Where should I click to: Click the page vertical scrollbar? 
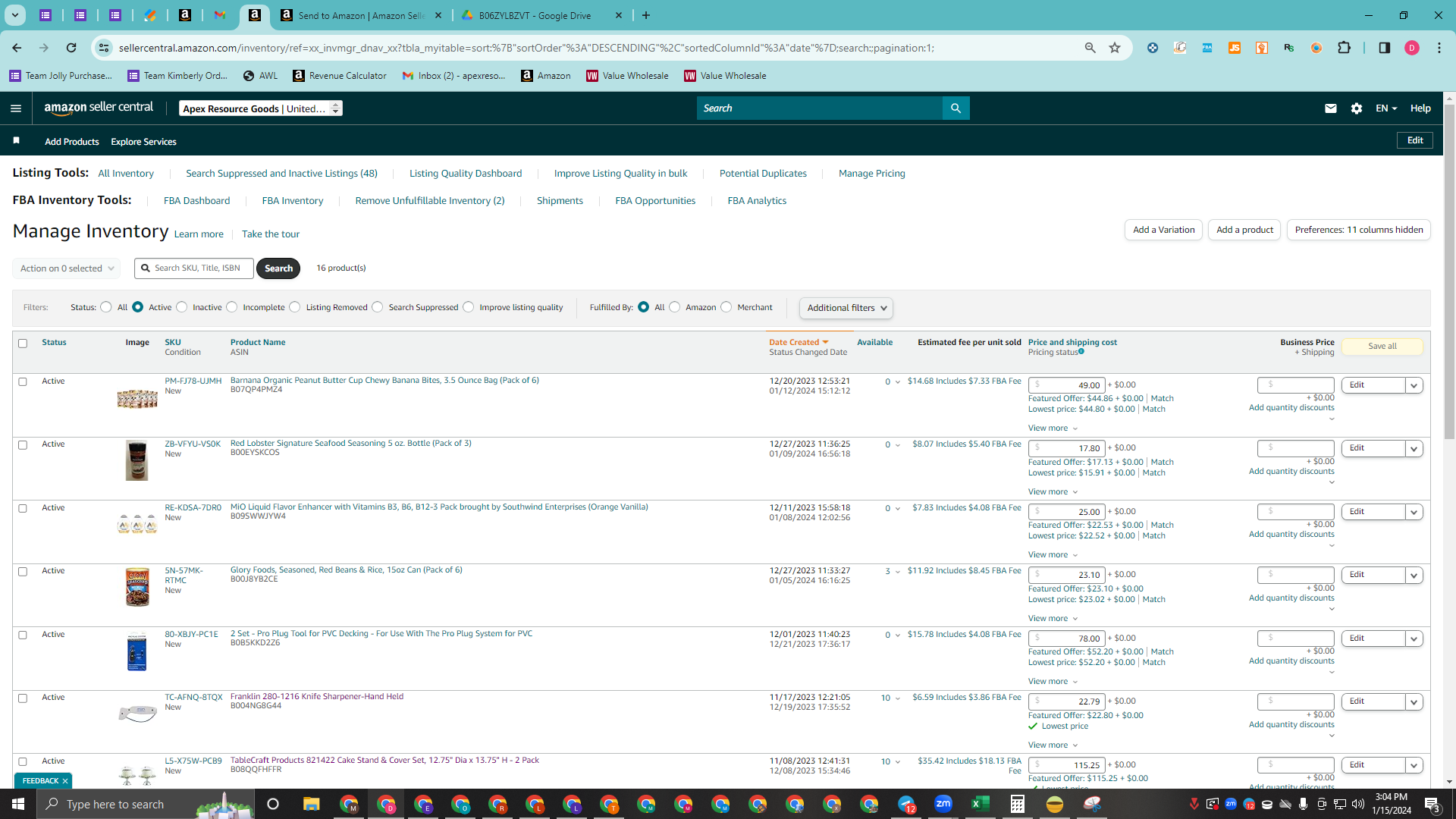(x=1449, y=271)
